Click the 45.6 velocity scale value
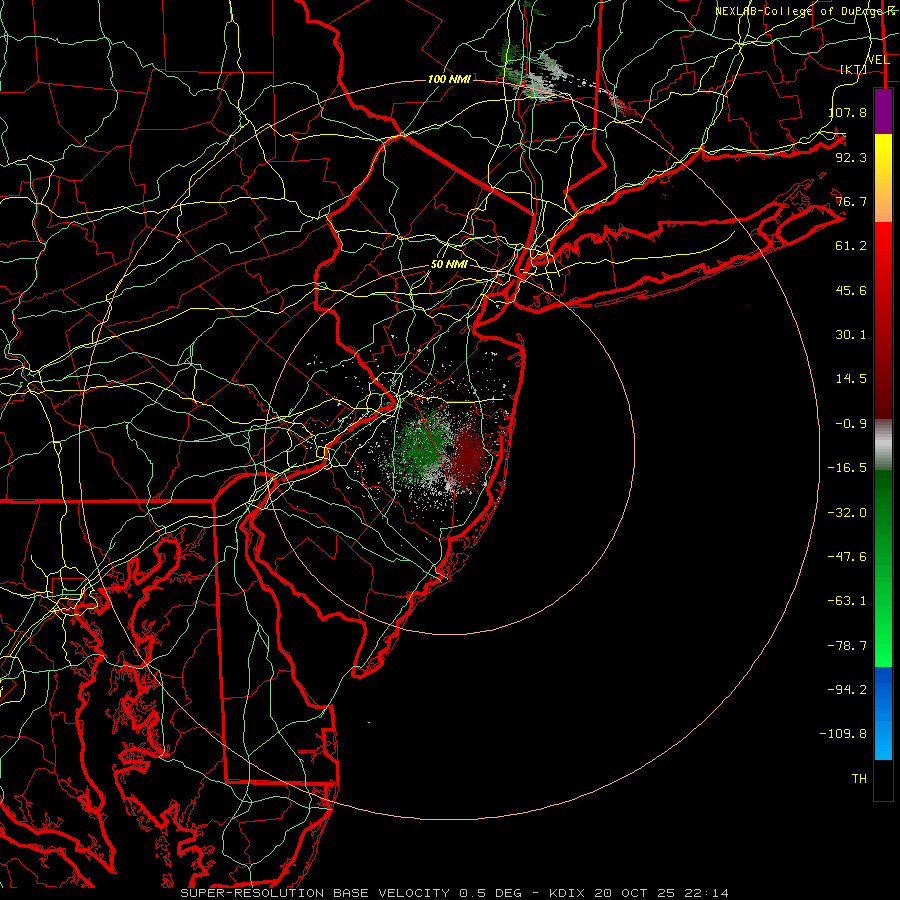900x900 pixels. point(851,290)
